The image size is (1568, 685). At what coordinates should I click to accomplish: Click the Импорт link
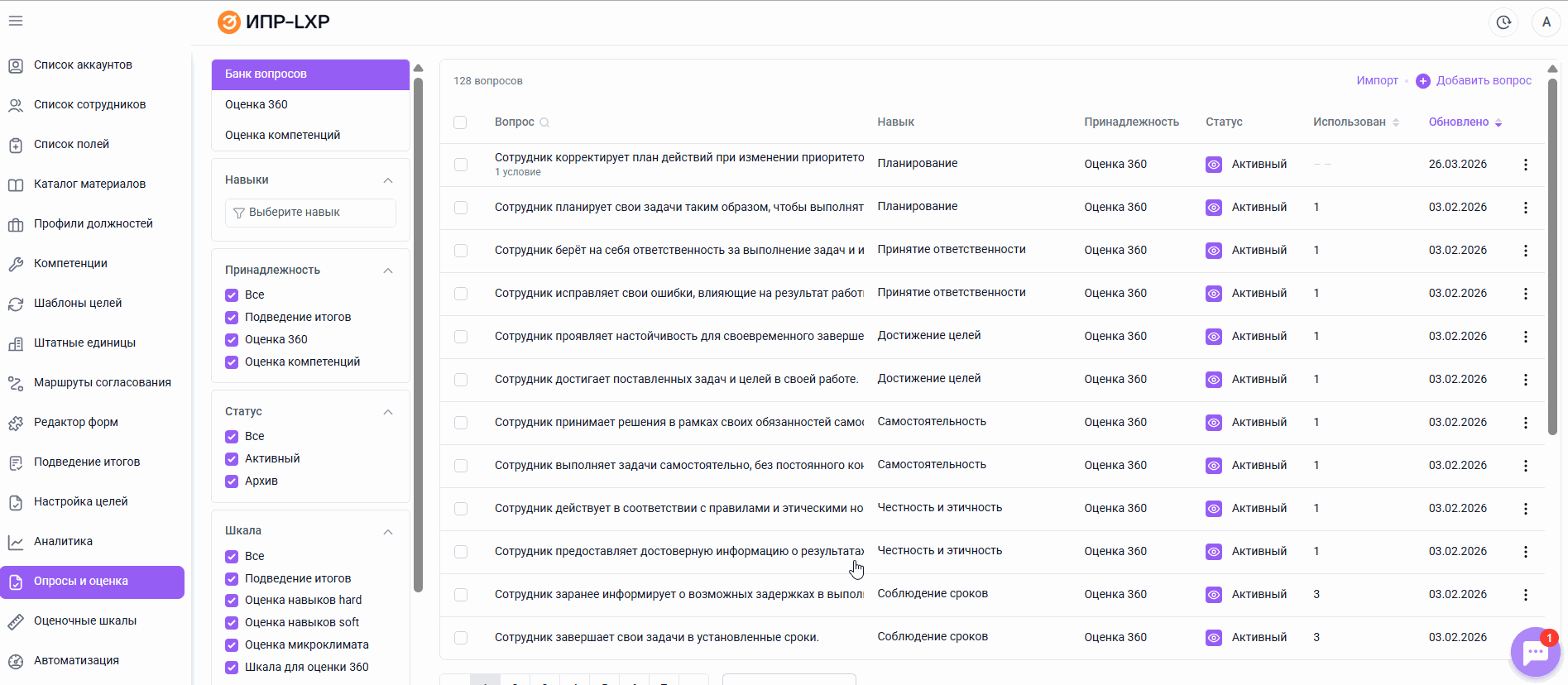[x=1377, y=81]
